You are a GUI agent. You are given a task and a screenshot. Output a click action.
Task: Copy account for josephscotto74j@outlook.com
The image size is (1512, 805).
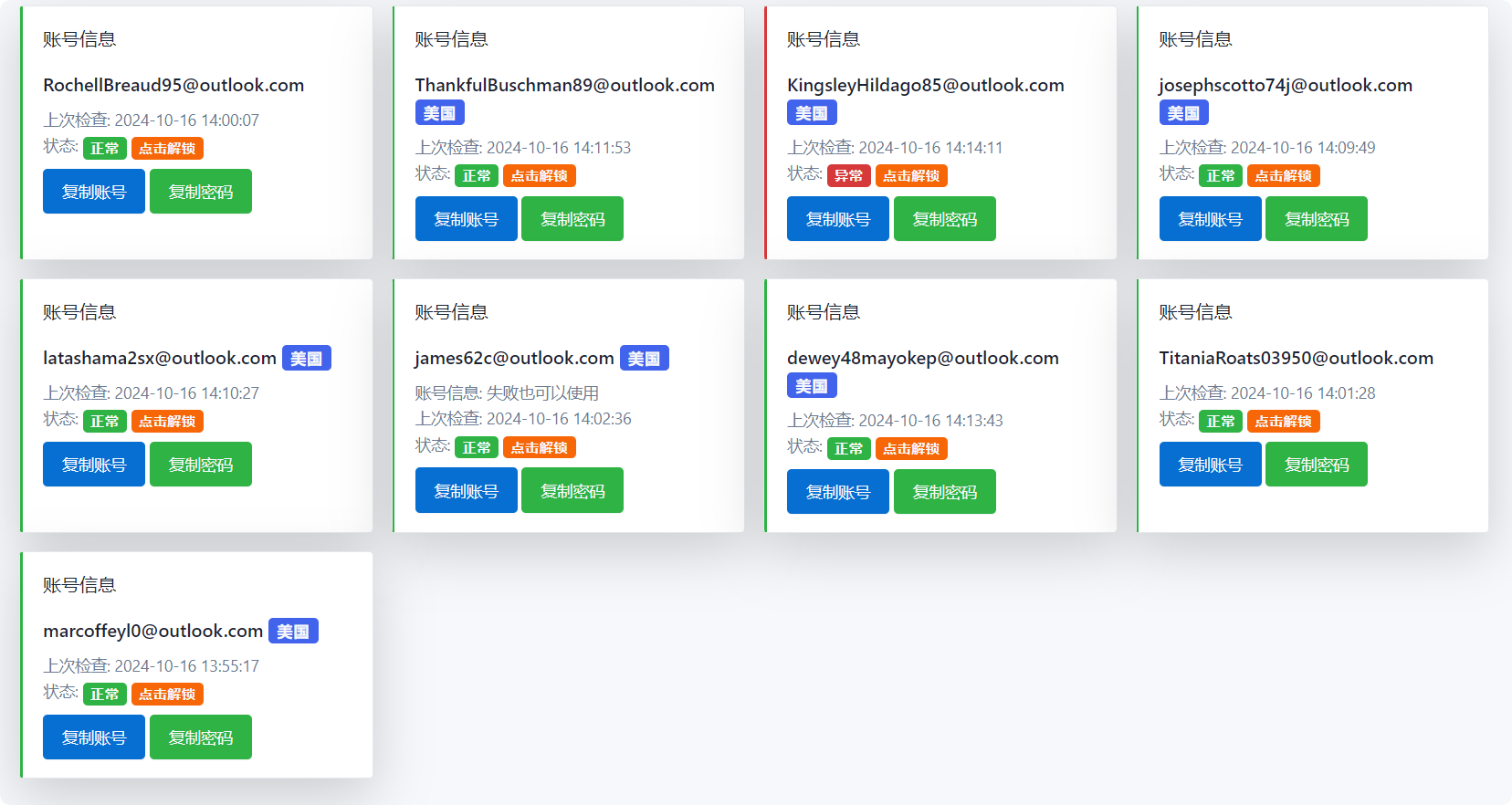[1211, 219]
